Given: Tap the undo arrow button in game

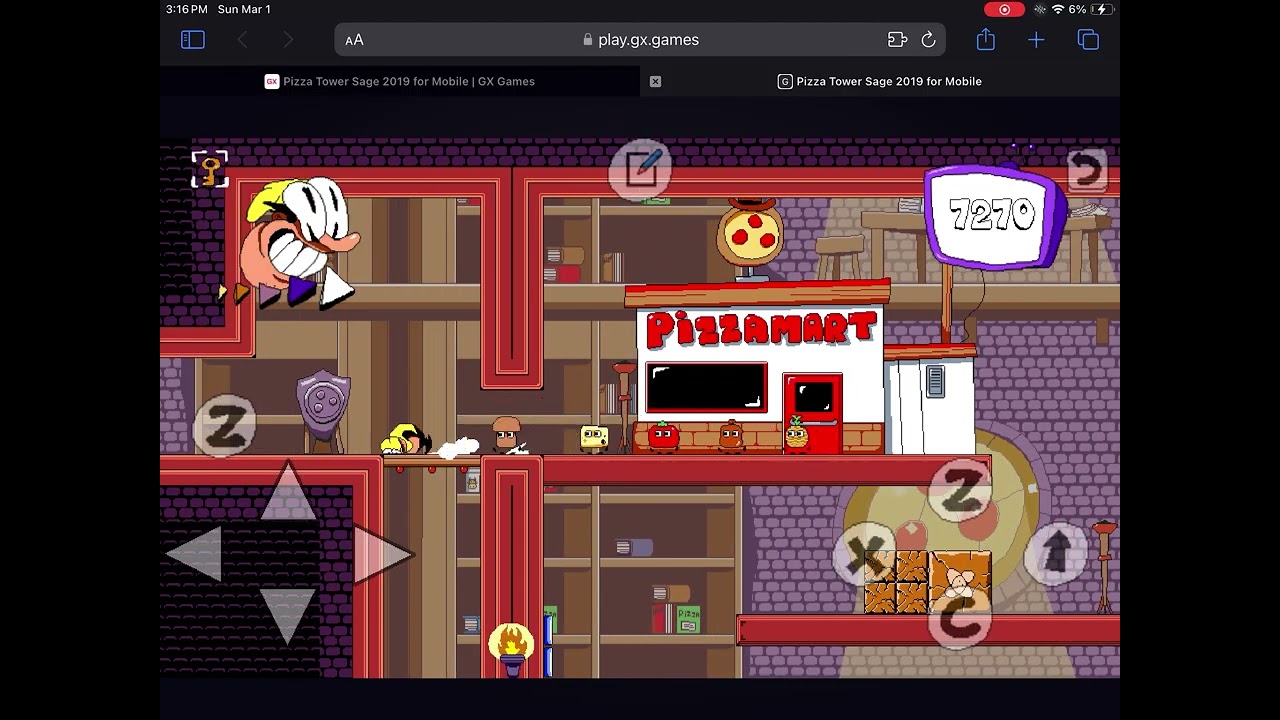Looking at the screenshot, I should (1087, 170).
